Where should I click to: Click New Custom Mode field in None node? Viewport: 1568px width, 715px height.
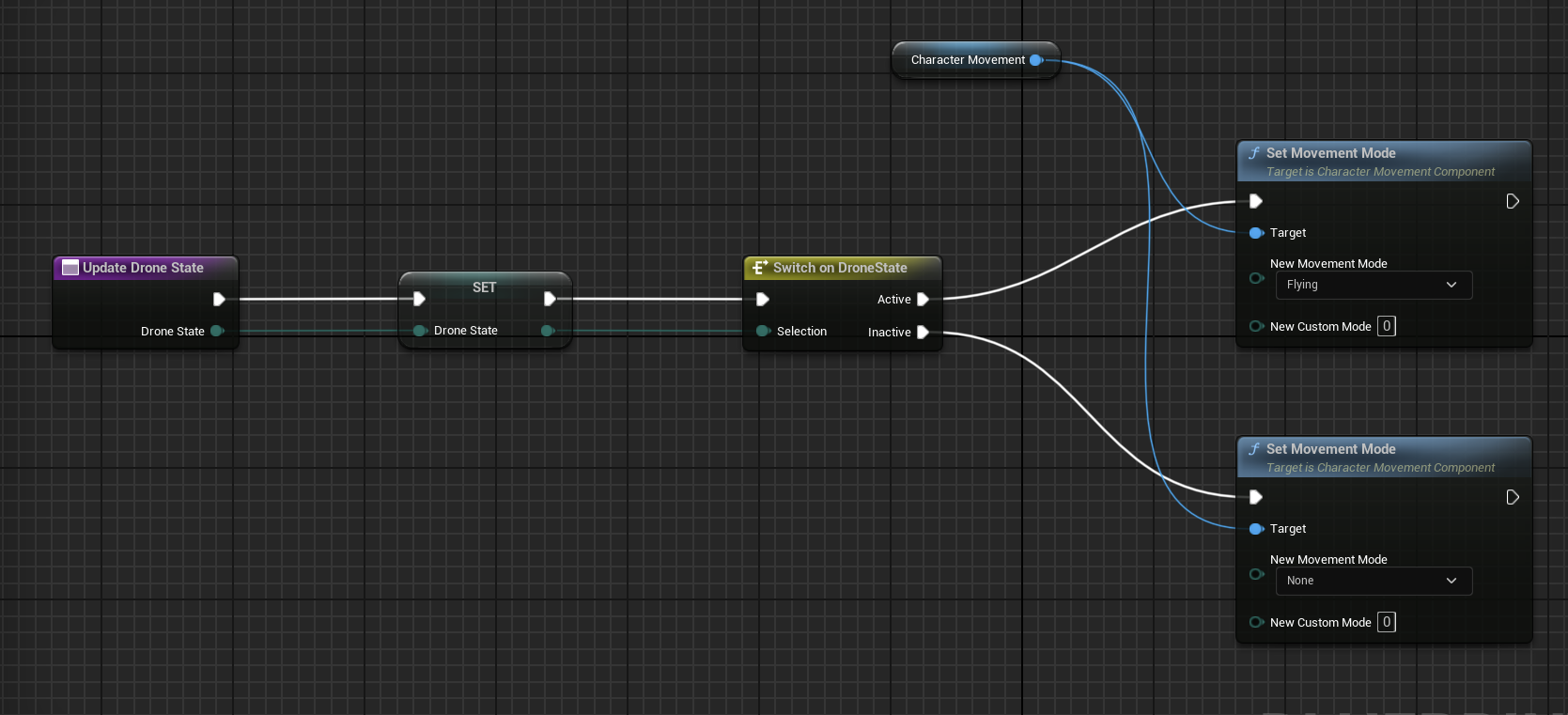(x=1386, y=622)
